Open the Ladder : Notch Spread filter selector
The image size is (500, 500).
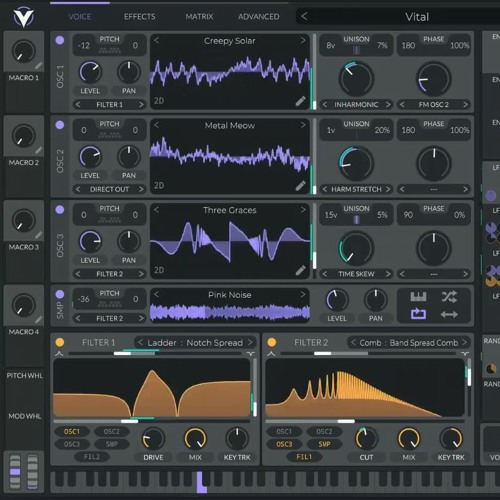coord(195,343)
